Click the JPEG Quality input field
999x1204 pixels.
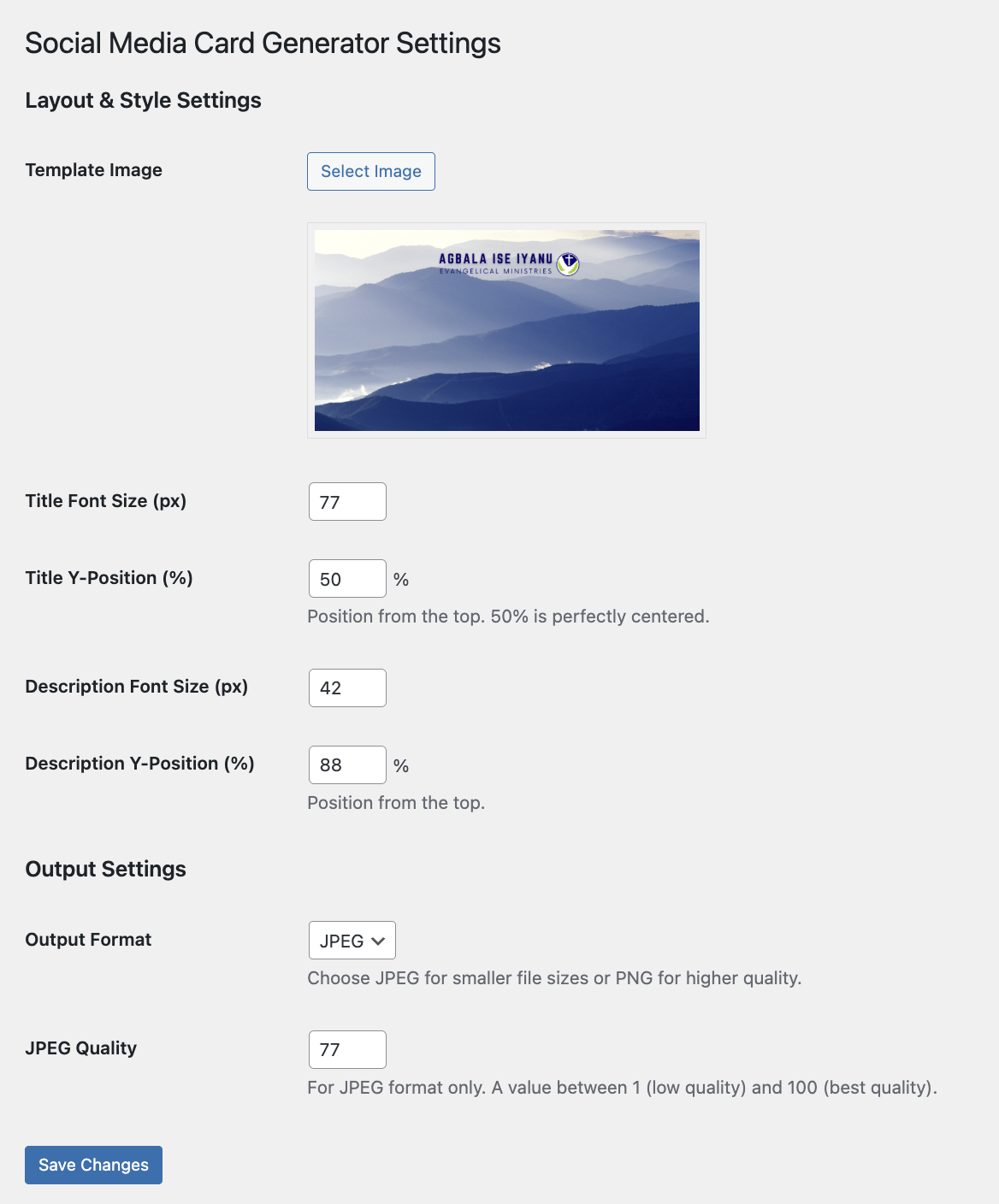pyautogui.click(x=347, y=1050)
